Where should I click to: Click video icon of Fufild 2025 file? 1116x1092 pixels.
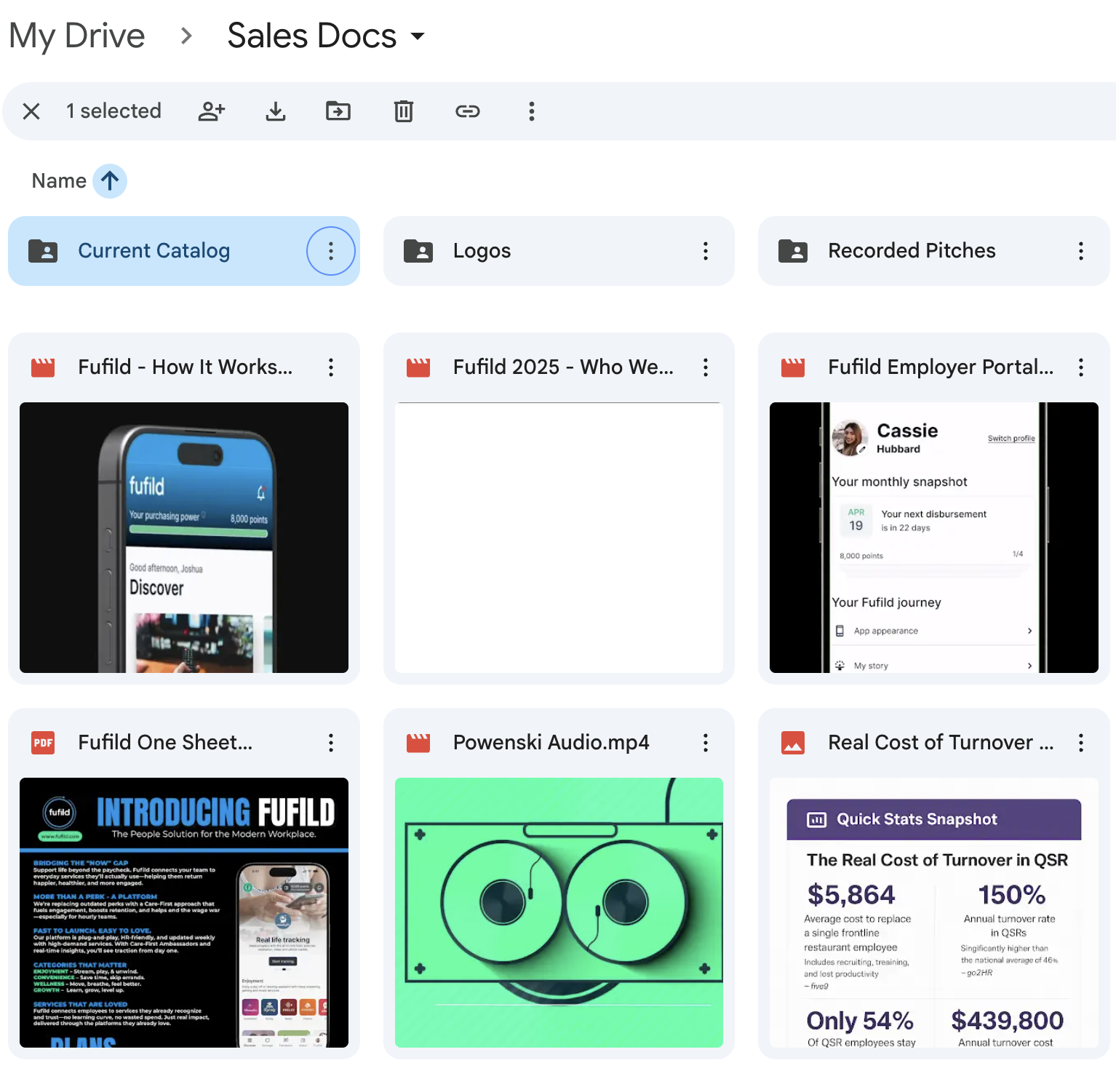point(418,367)
